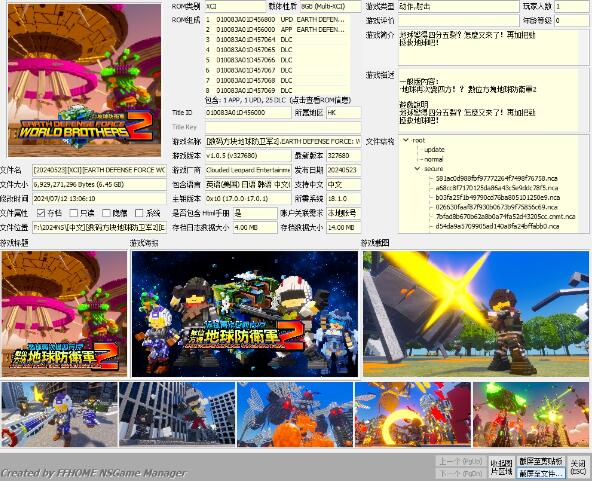Open the thumbnail with gray skyscrapers and soldier
Image resolution: width=592 pixels, height=481 pixels.
point(177,414)
